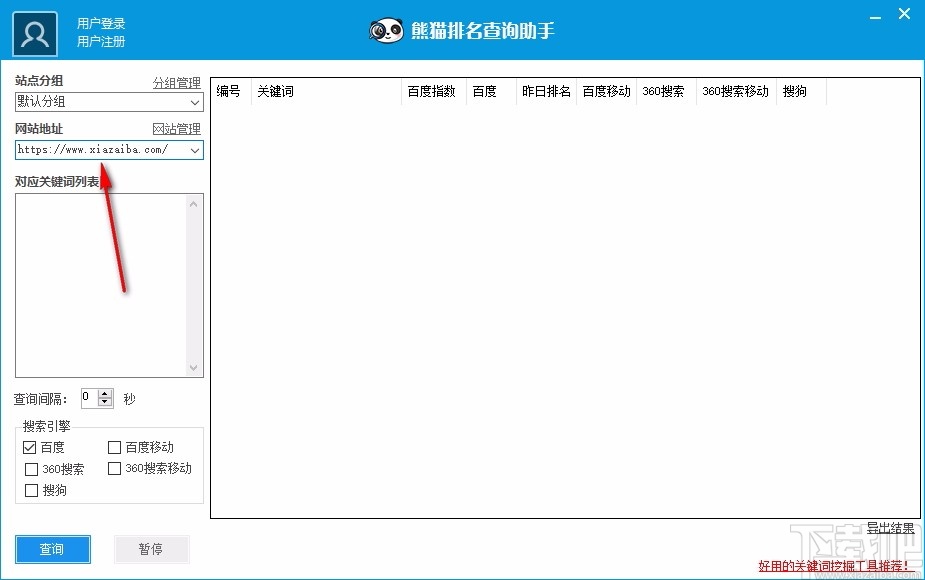Increase query interval with stepper up arrow
This screenshot has width=925, height=580.
(x=106, y=393)
